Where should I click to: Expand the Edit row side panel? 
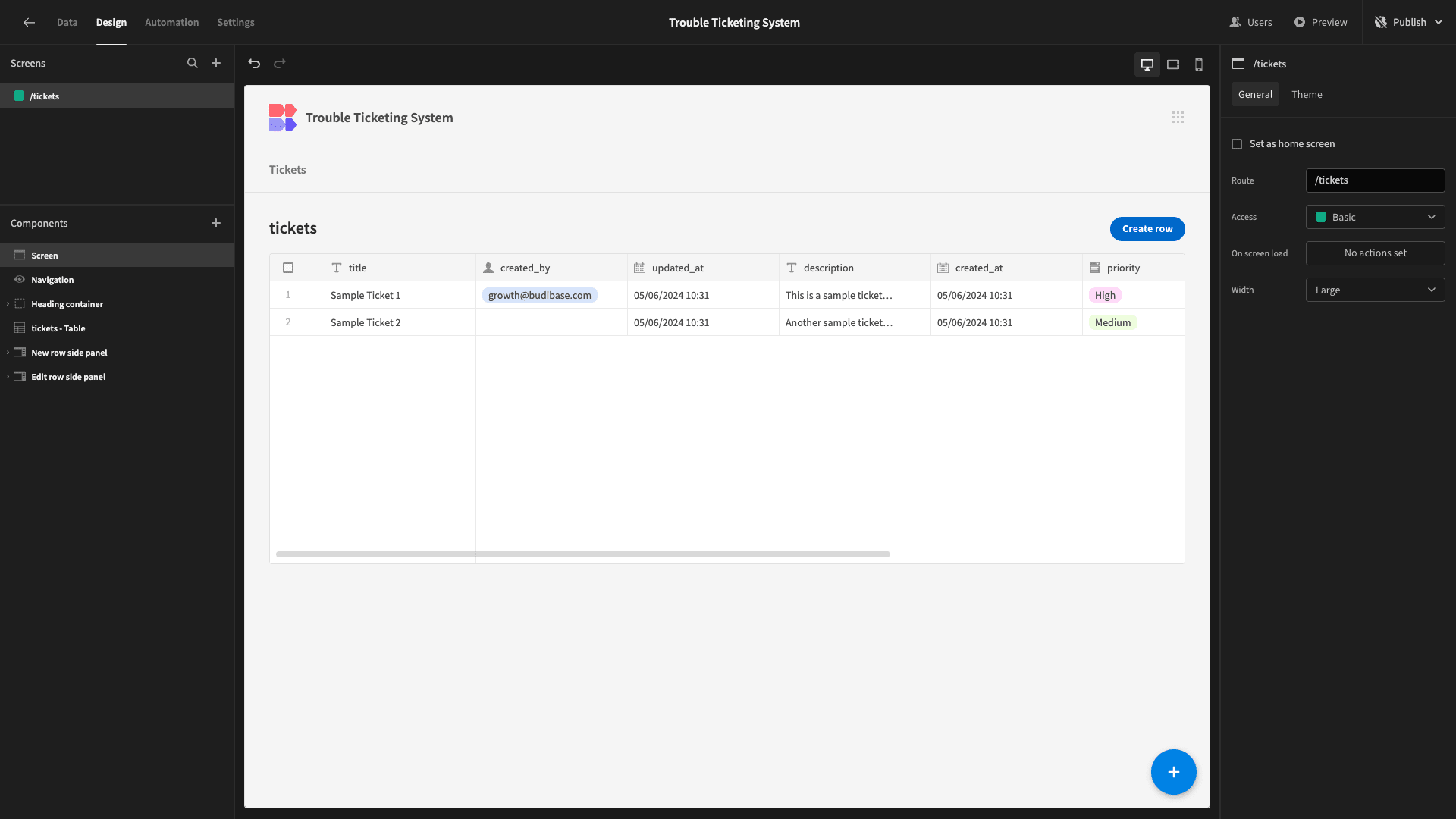point(8,377)
